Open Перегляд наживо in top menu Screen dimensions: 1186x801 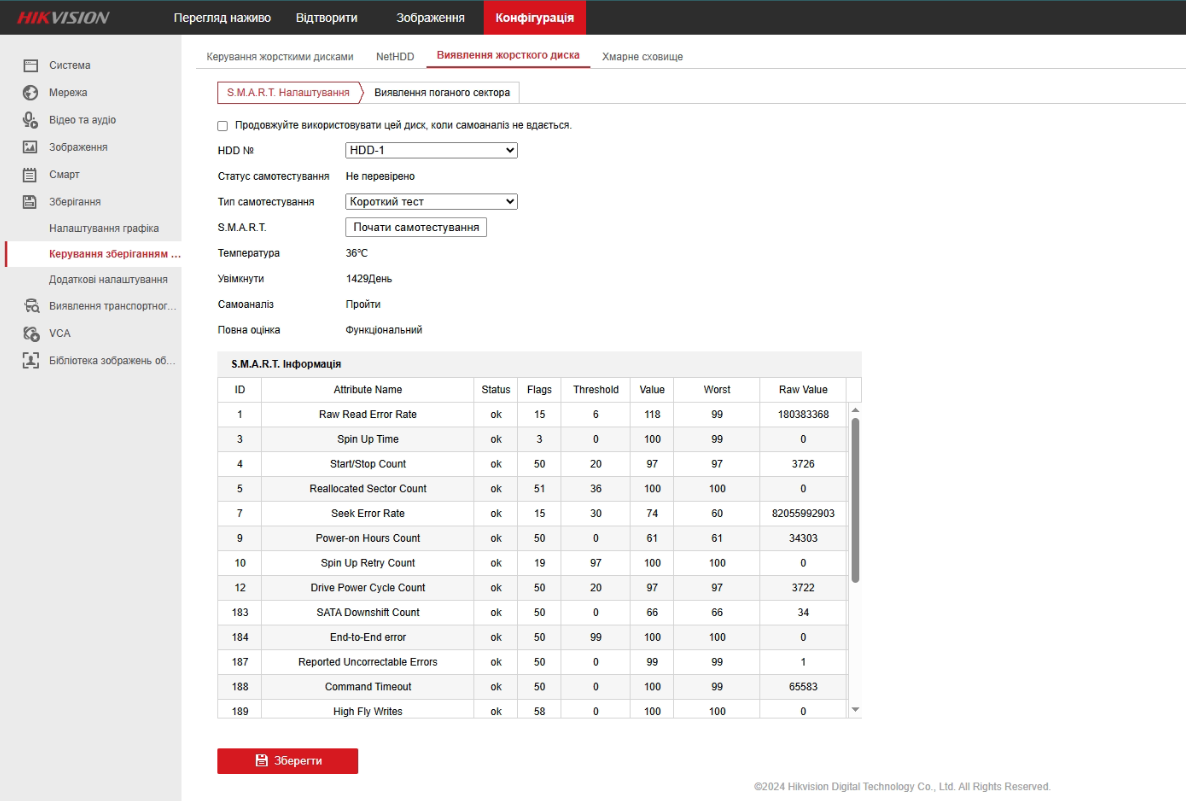(x=222, y=18)
